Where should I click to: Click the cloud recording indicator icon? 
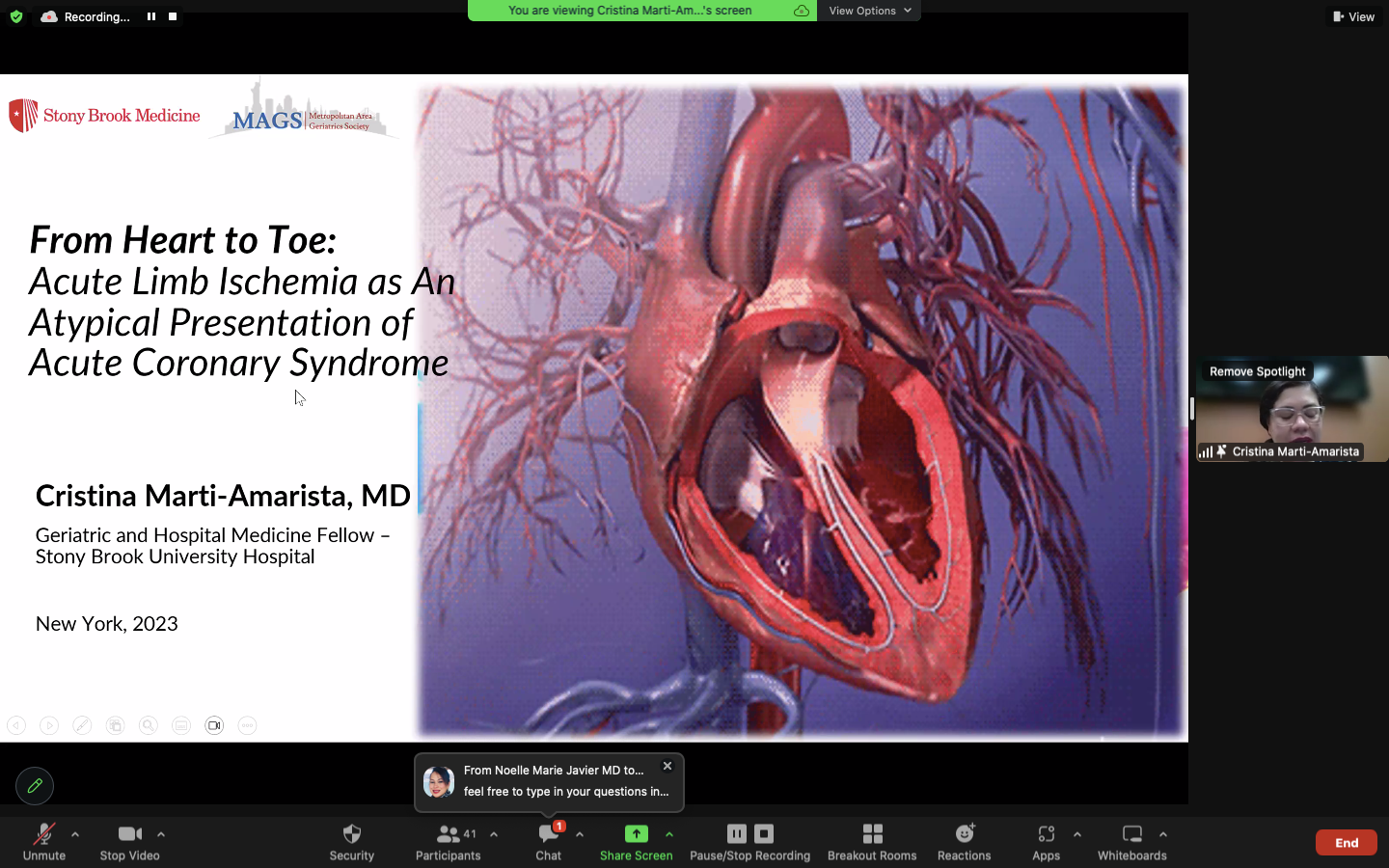point(49,16)
